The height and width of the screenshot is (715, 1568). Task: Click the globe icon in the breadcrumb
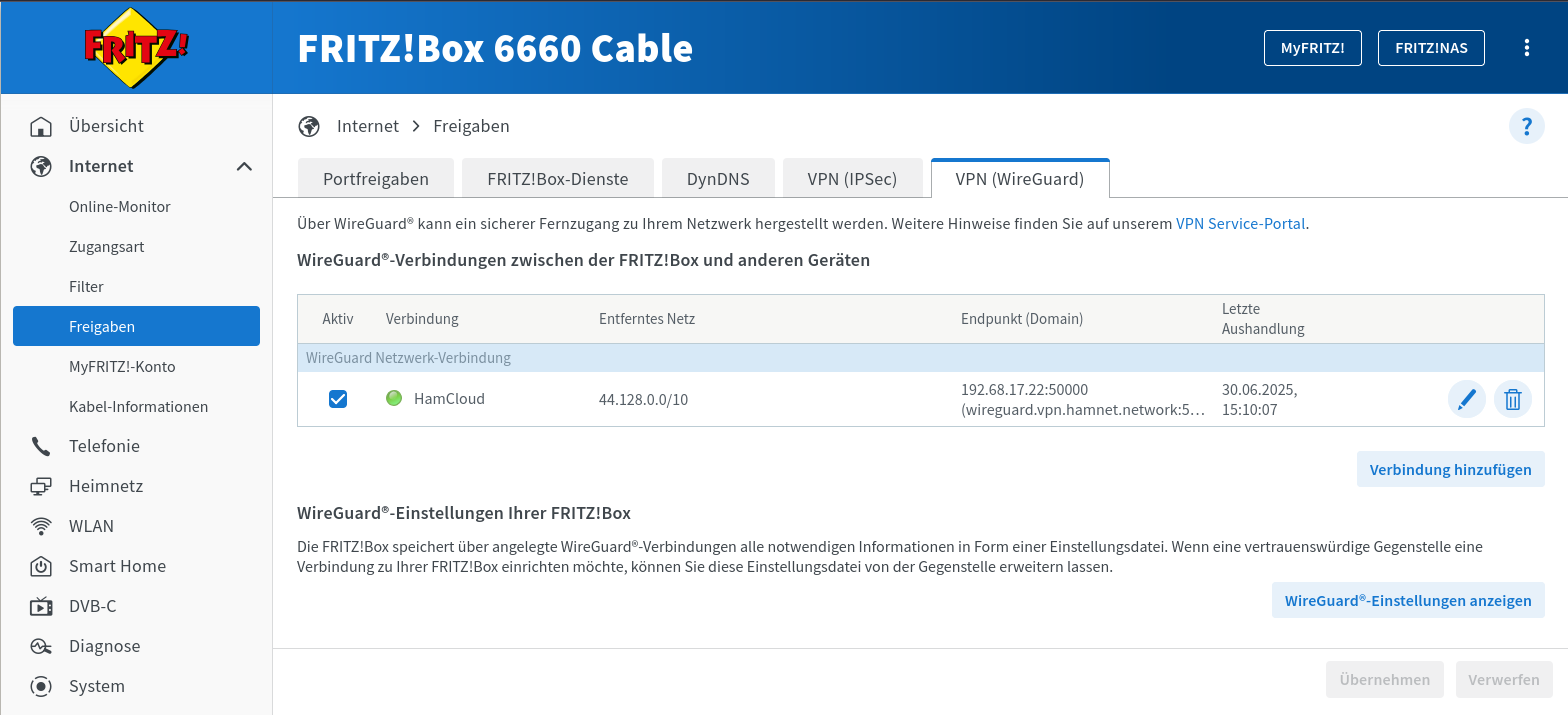309,126
